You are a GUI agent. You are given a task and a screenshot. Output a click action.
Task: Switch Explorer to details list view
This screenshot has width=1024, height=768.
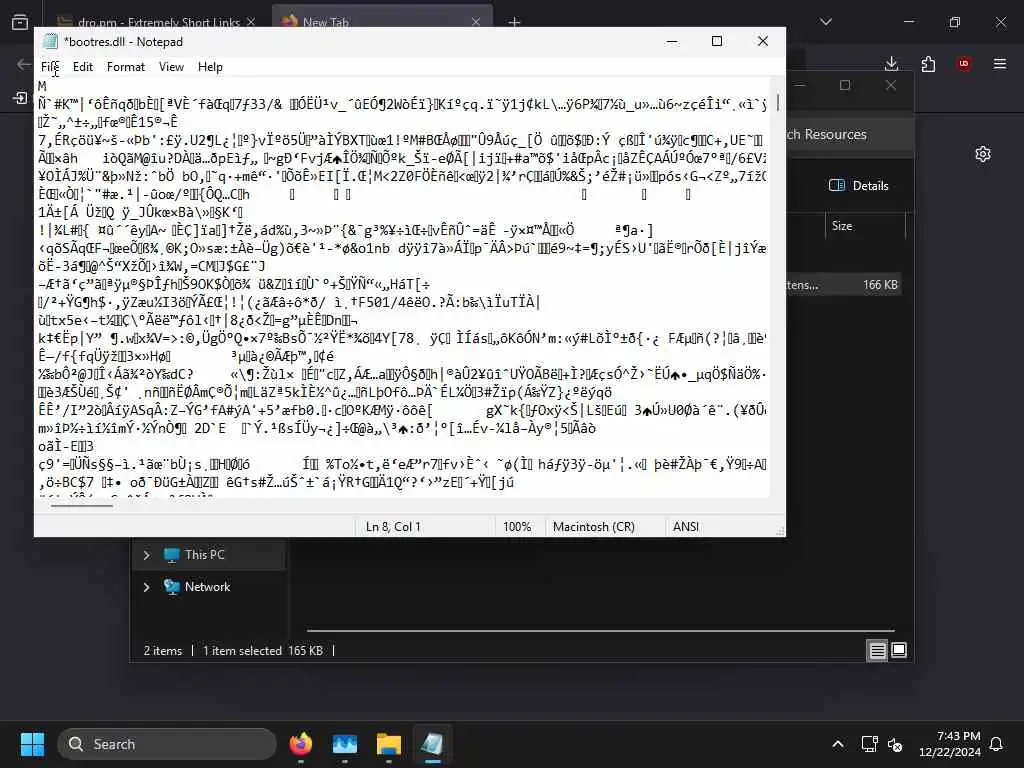[x=877, y=650]
